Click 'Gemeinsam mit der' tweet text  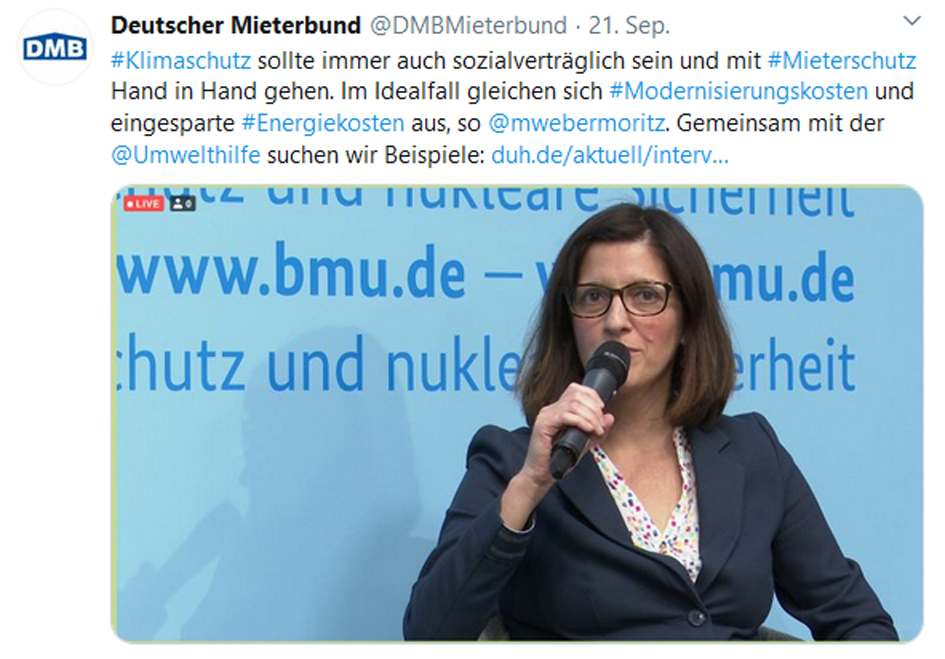[780, 123]
